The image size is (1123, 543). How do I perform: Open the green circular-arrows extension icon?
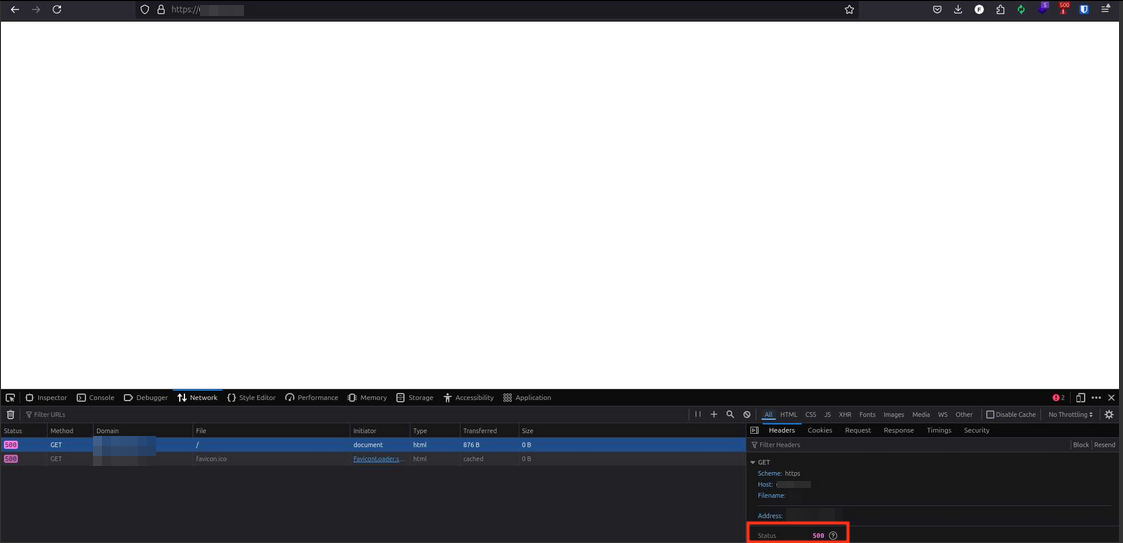click(1021, 10)
